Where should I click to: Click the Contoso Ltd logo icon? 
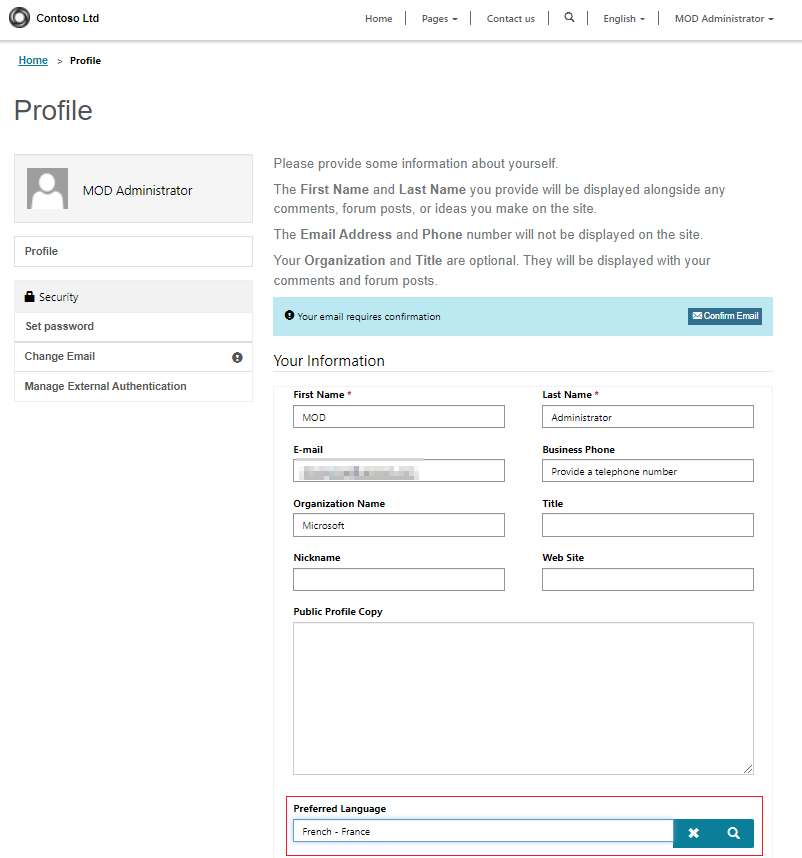tap(19, 18)
